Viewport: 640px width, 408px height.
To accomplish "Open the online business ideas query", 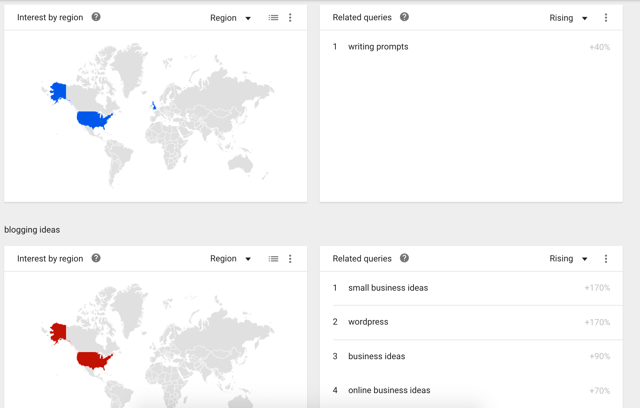I will tap(389, 390).
